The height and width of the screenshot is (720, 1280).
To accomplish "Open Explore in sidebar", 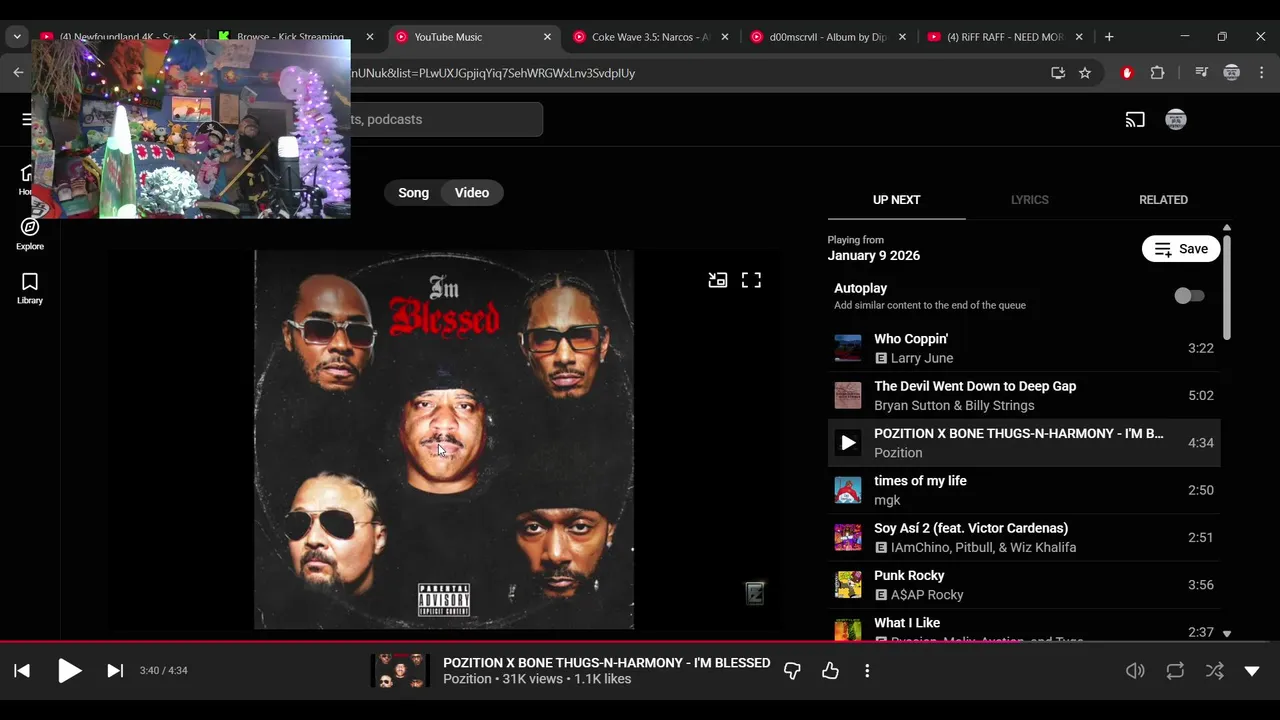I will [x=30, y=234].
